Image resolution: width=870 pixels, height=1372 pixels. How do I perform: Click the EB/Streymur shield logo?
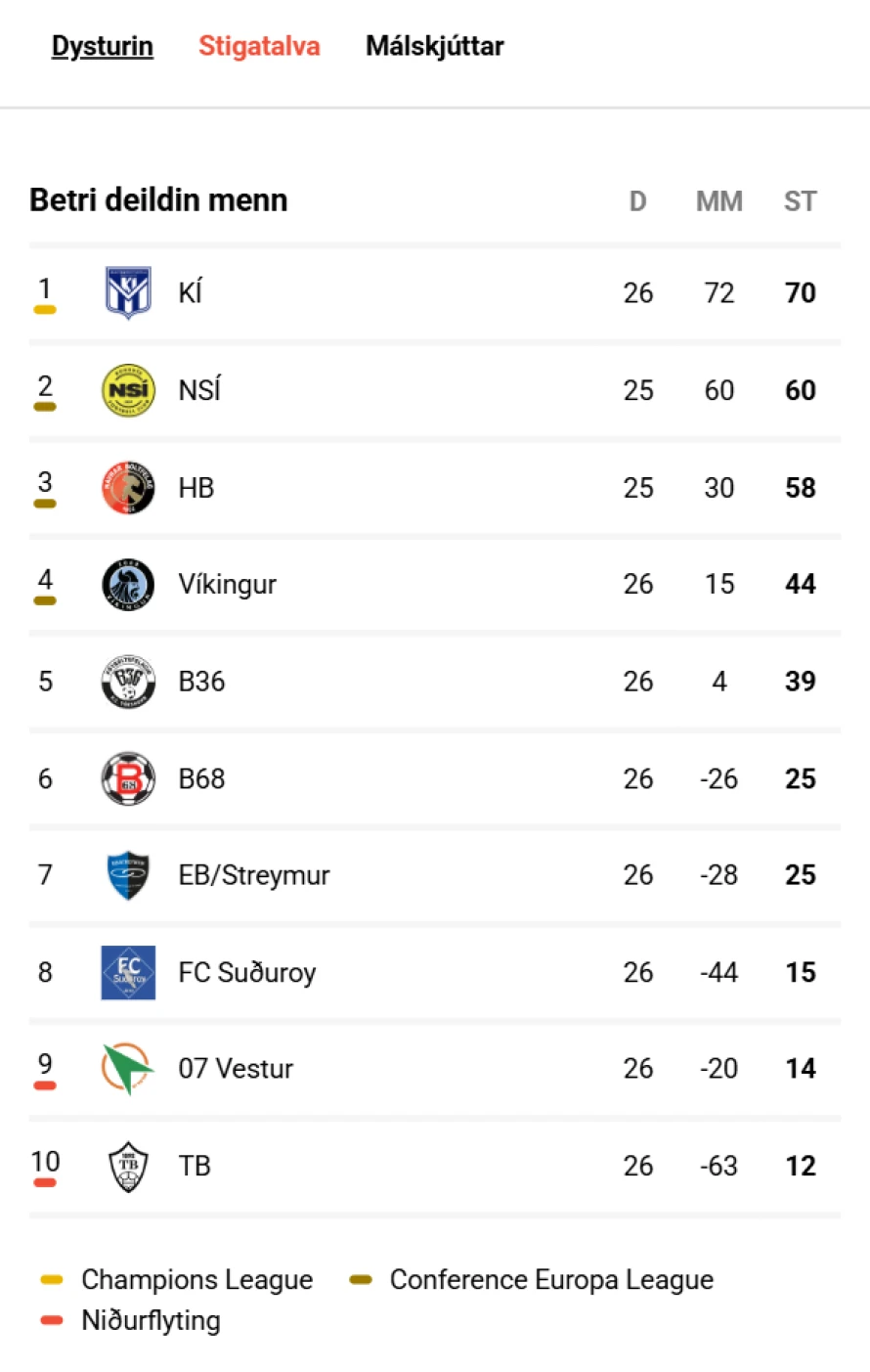pos(128,875)
